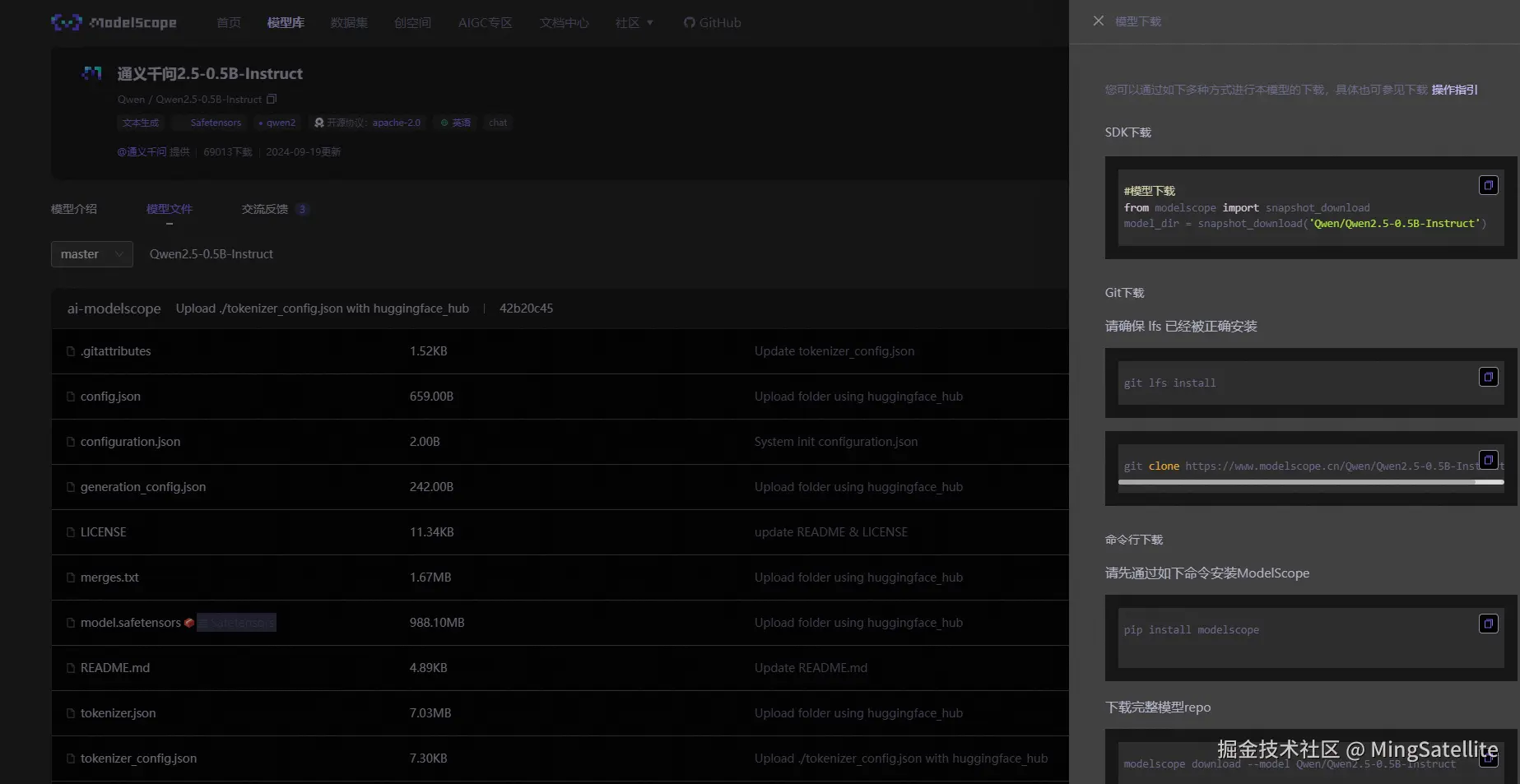Click the file icon for tokenizer.json

tap(71, 713)
